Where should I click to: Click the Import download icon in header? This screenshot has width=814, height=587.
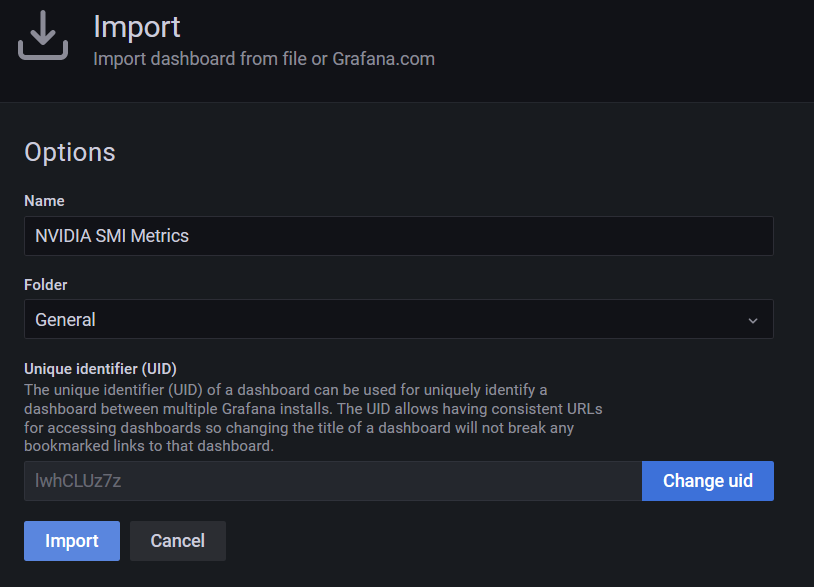point(43,35)
